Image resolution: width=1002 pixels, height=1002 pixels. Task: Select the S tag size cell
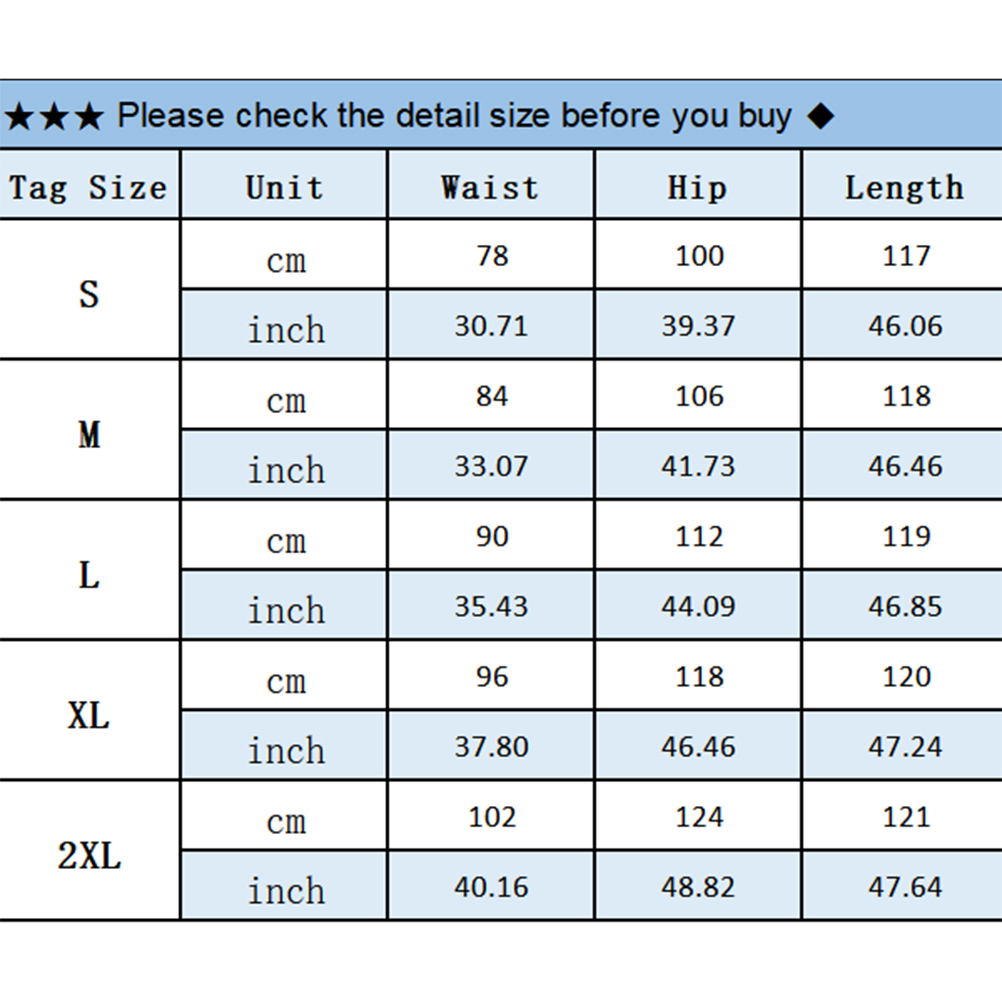[89, 294]
